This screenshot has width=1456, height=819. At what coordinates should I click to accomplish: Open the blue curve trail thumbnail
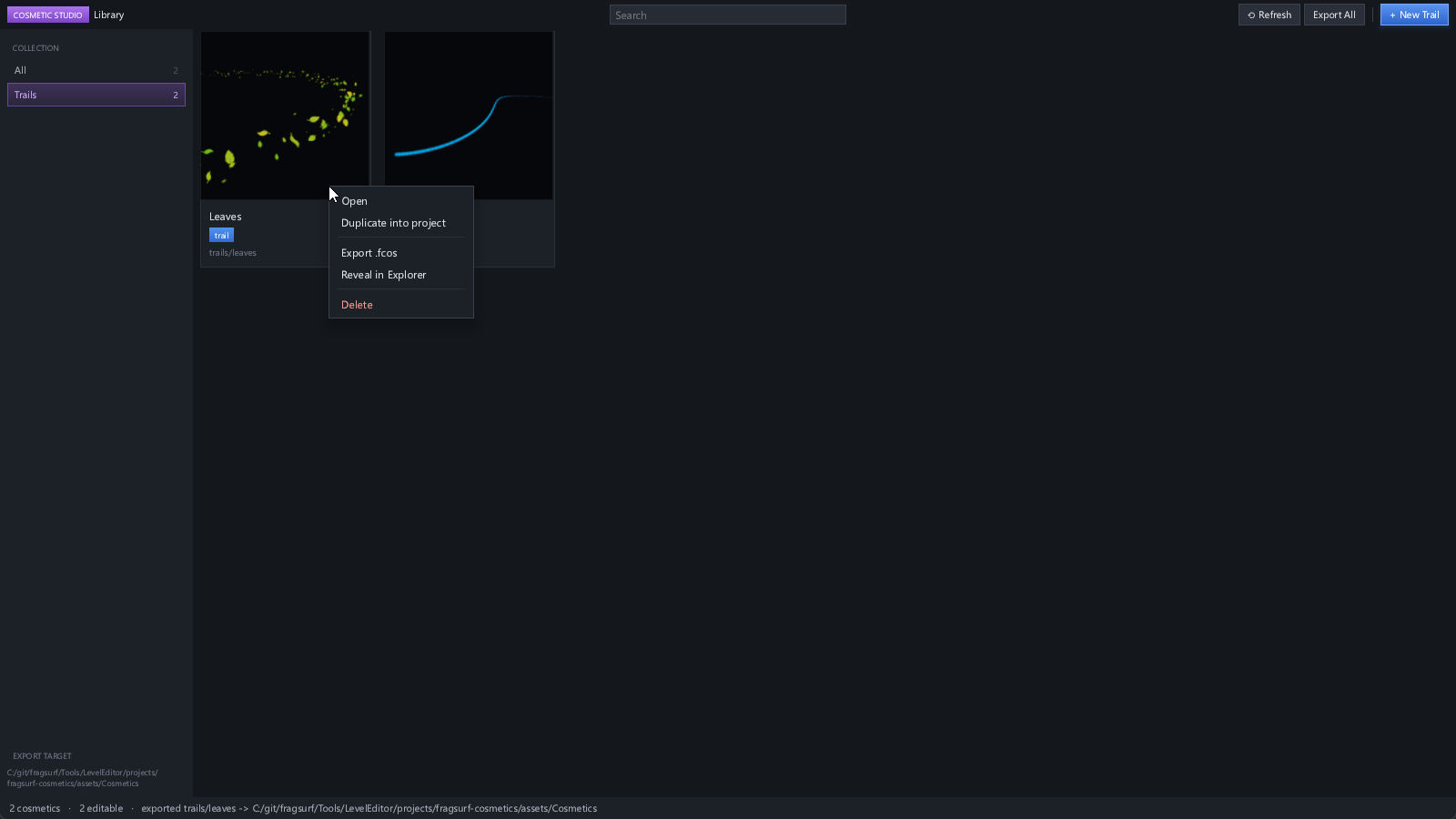pos(469,116)
